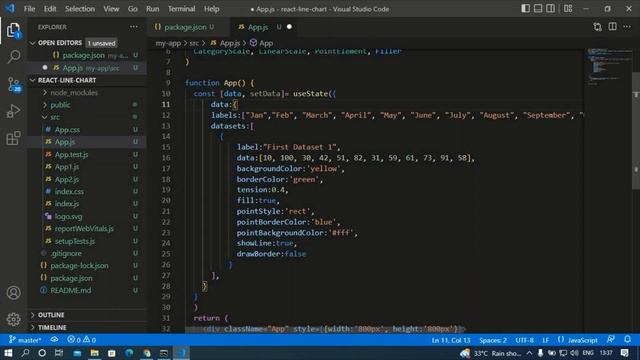This screenshot has height=360, width=640.
Task: Open the Extensions view
Action: [13, 138]
